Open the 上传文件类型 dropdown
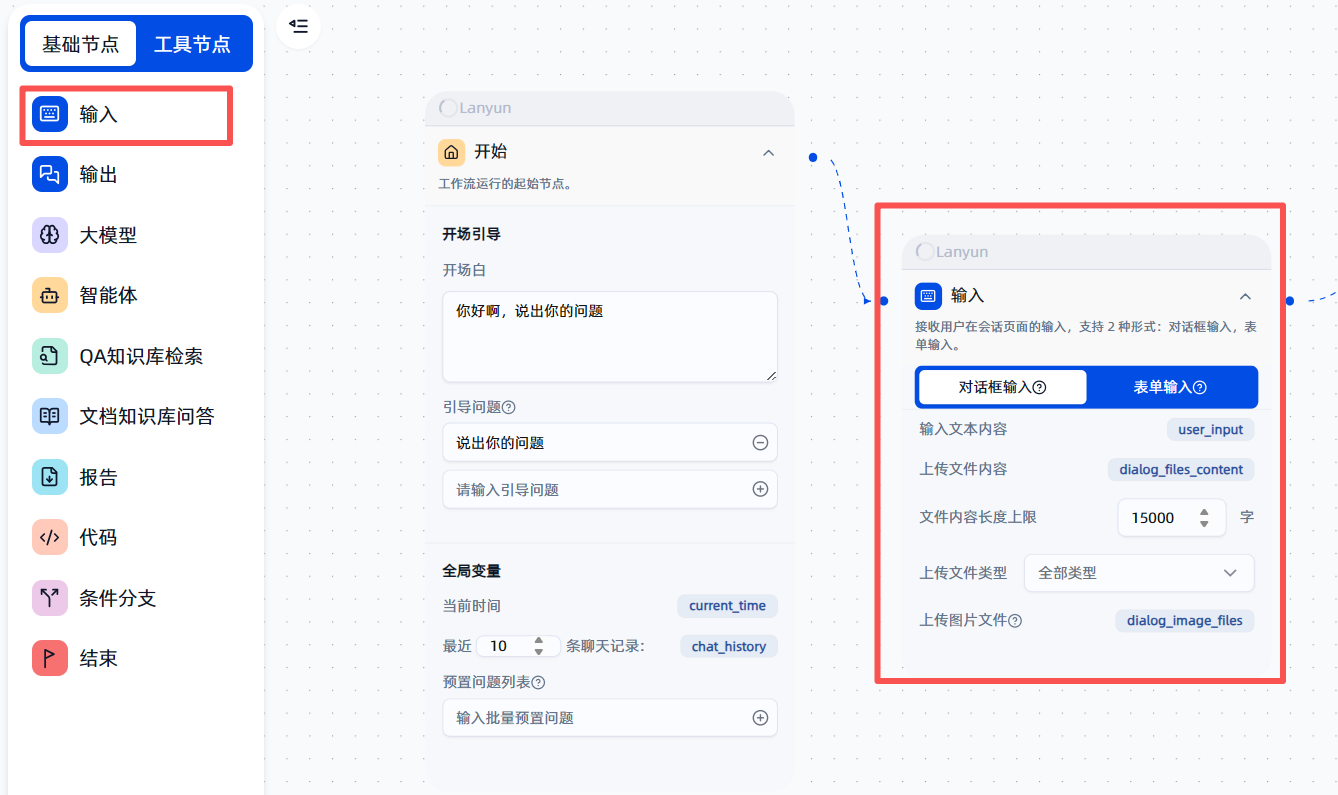This screenshot has height=795, width=1338. (x=1138, y=573)
